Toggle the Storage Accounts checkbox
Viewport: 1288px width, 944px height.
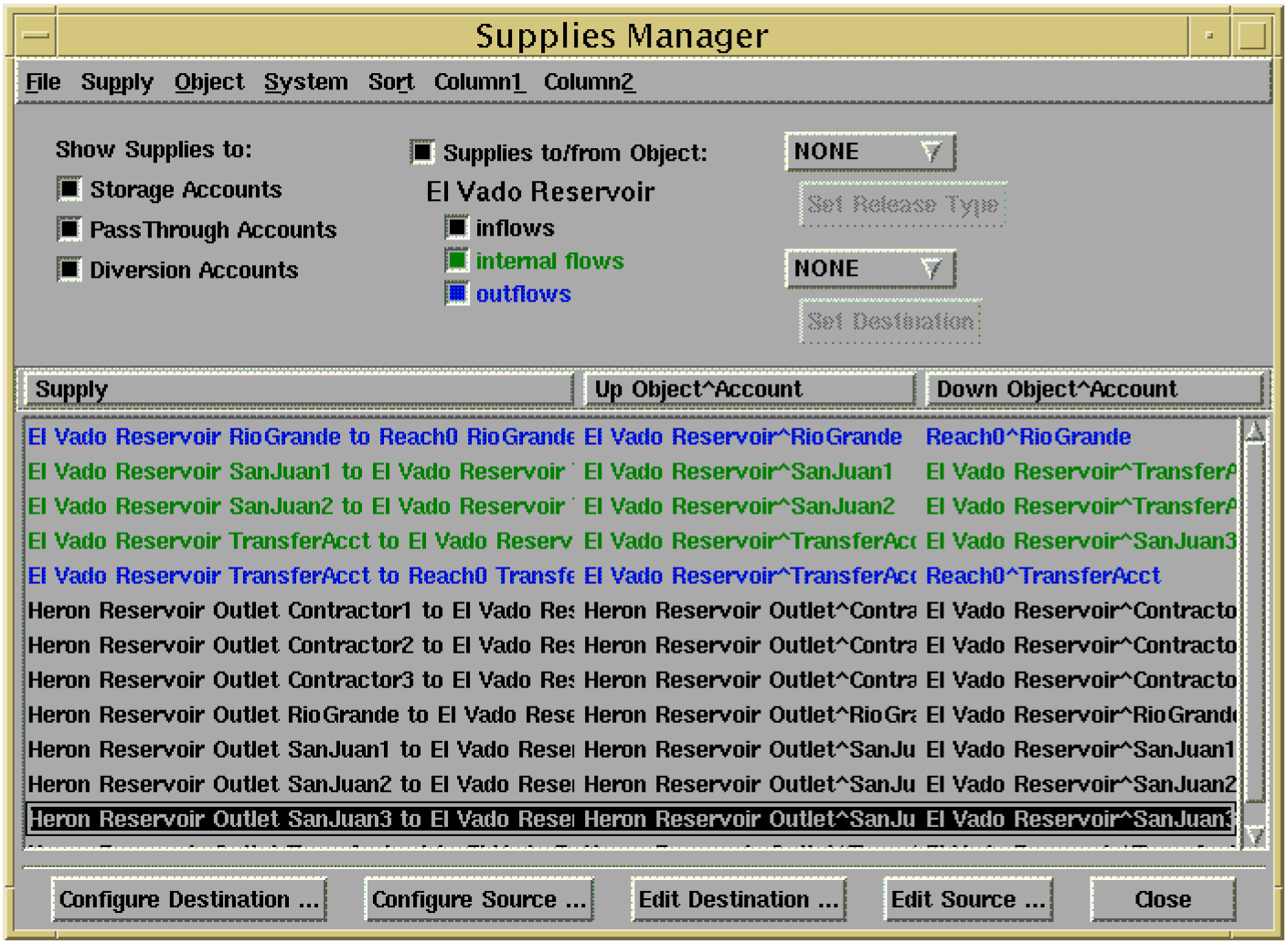point(69,189)
